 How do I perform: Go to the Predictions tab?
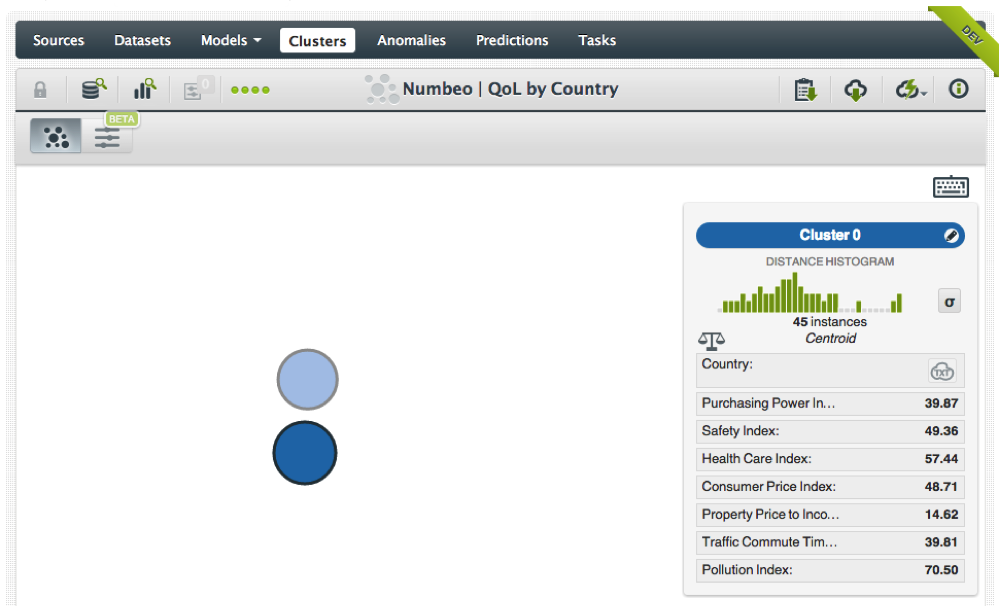[512, 41]
